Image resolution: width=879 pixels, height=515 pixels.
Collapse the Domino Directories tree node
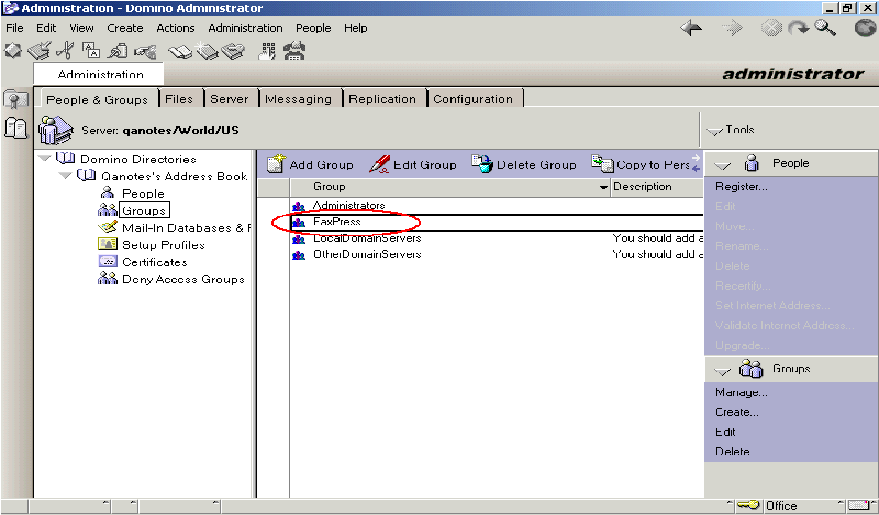tap(45, 159)
